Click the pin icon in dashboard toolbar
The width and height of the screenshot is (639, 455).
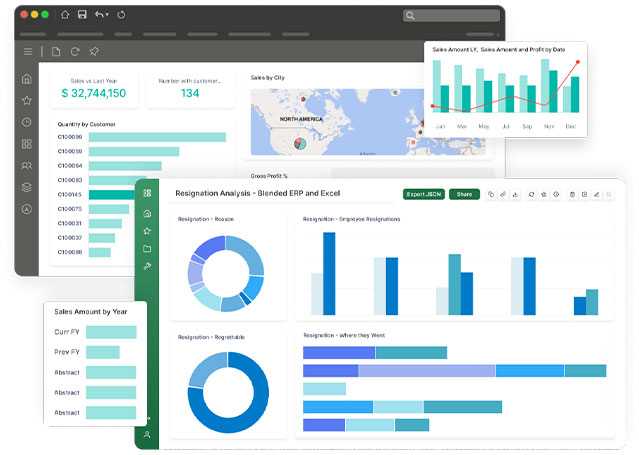coord(93,51)
